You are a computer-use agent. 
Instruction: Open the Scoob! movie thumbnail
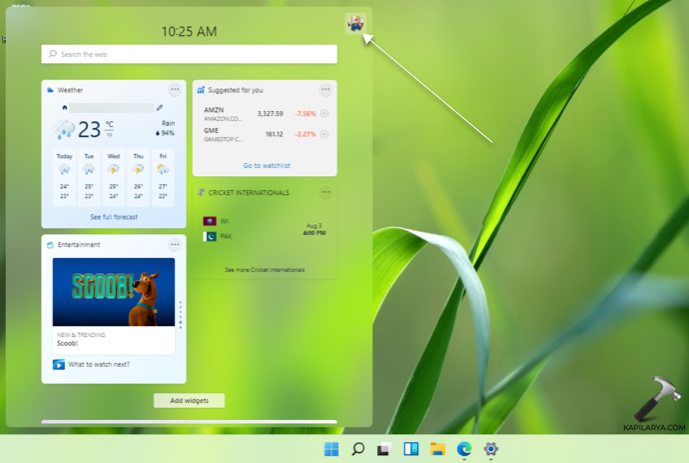113,291
